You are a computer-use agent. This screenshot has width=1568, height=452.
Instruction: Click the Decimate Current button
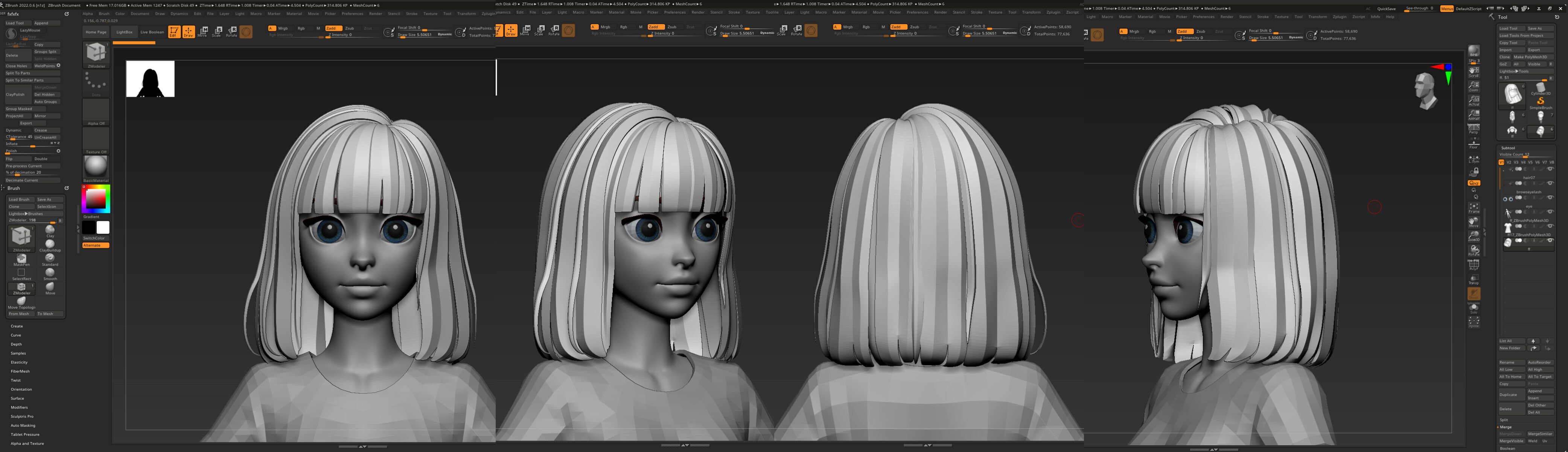pos(32,180)
